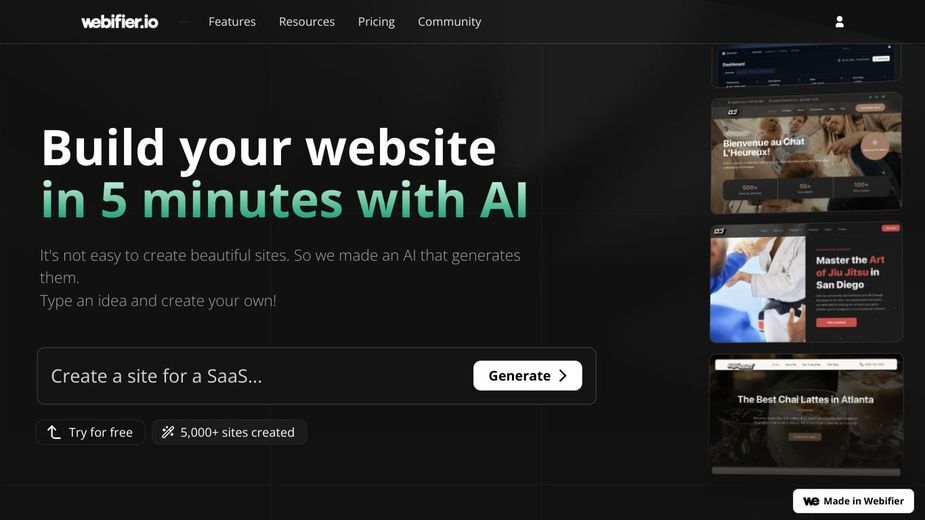
Task: Open the Resources menu
Action: click(x=307, y=22)
